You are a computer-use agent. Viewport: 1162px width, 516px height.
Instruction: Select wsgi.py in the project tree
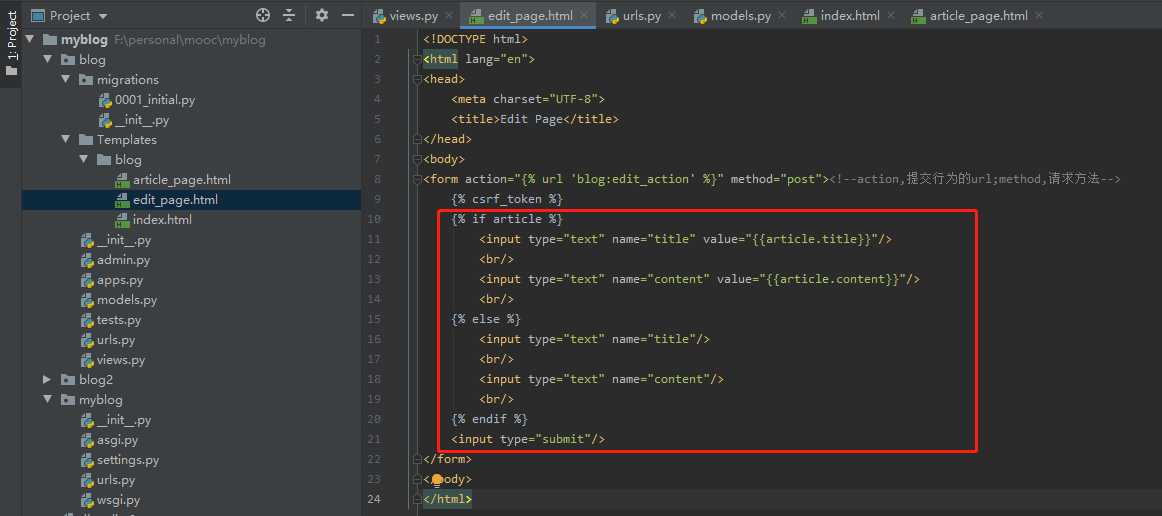pyautogui.click(x=119, y=500)
